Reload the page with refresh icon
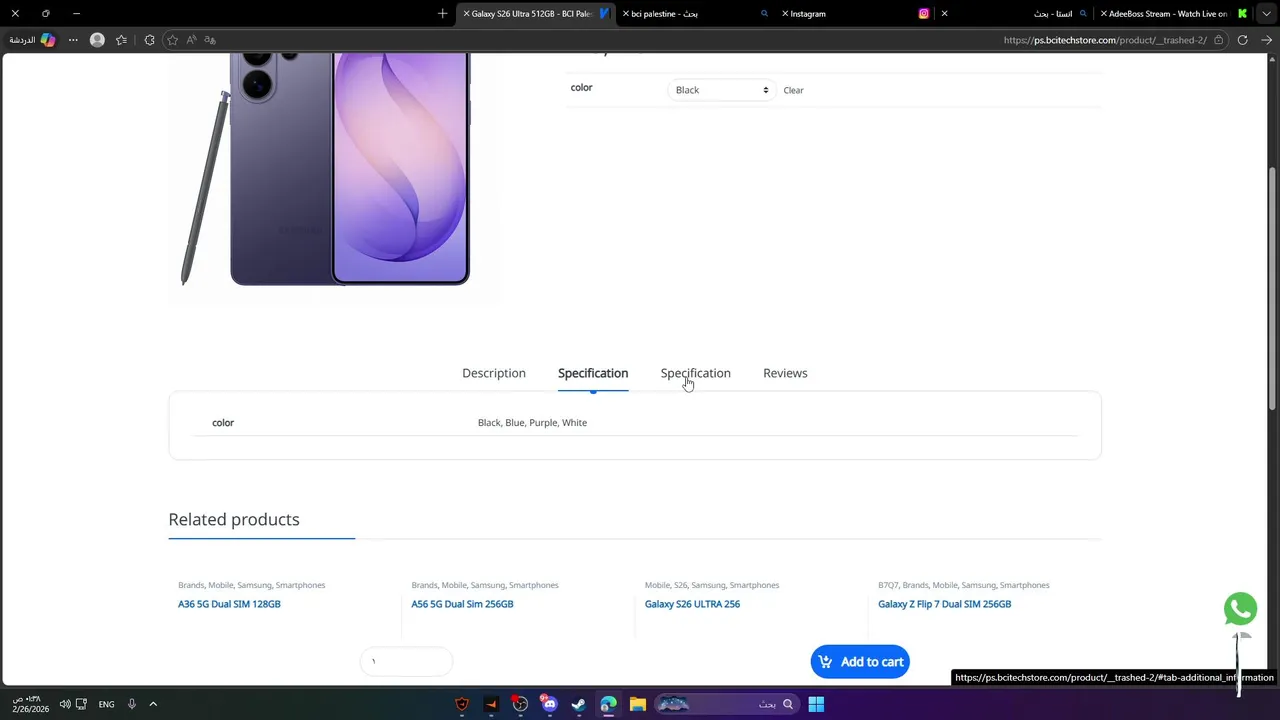This screenshot has width=1280, height=720. (1242, 40)
